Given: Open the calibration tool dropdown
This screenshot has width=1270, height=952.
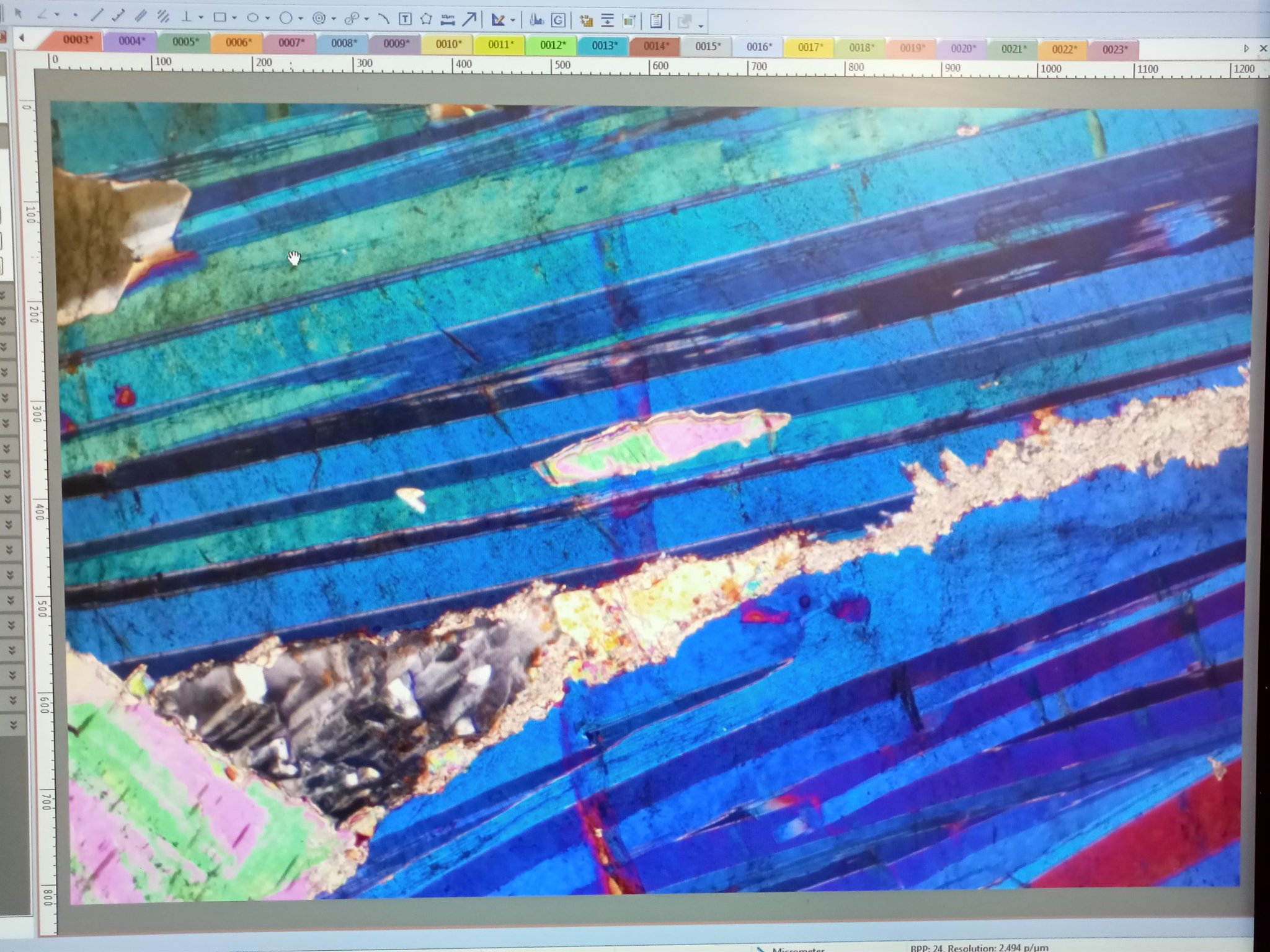Looking at the screenshot, I should [512, 18].
